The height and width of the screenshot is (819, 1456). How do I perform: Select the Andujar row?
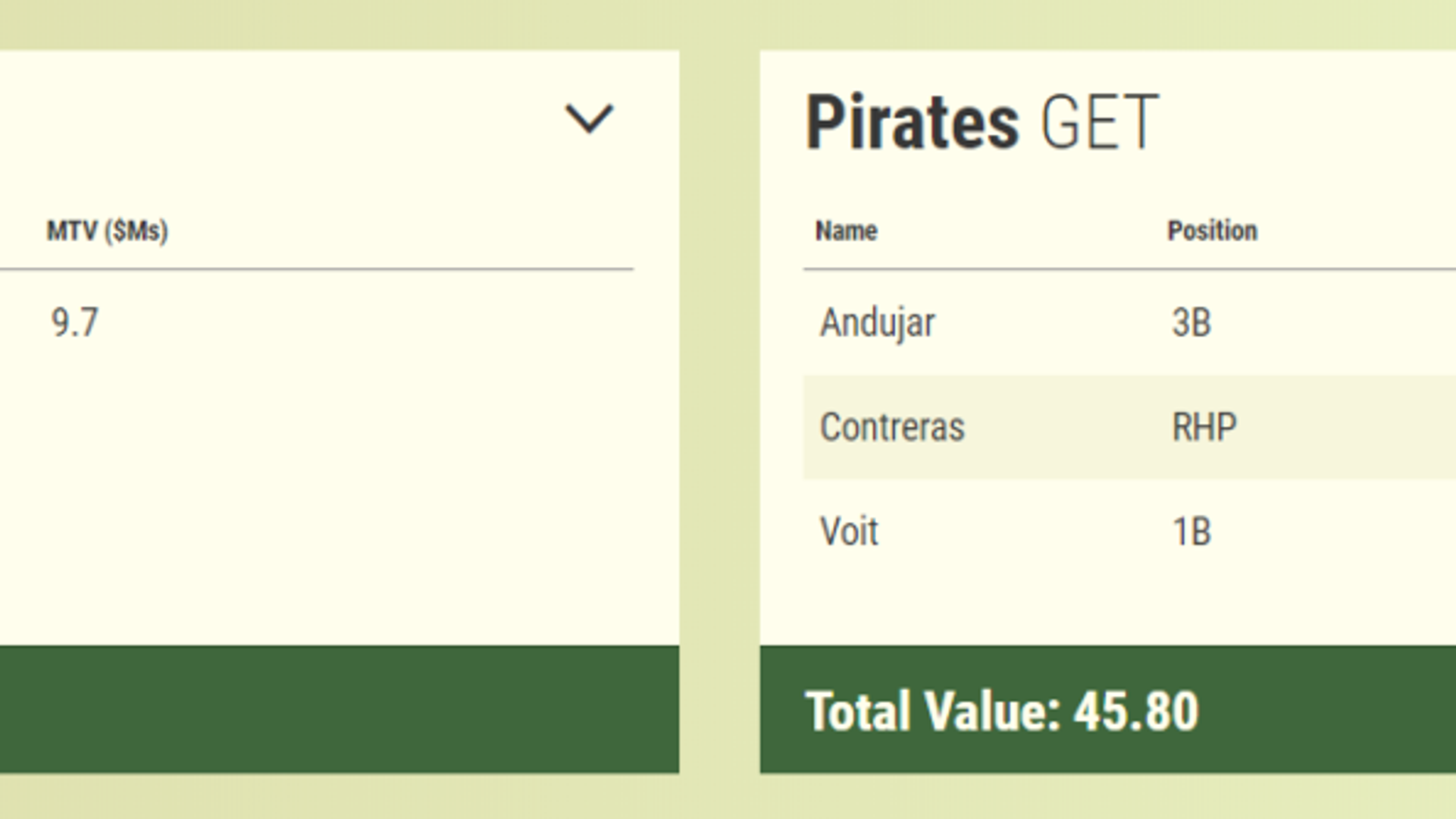coord(1061,322)
